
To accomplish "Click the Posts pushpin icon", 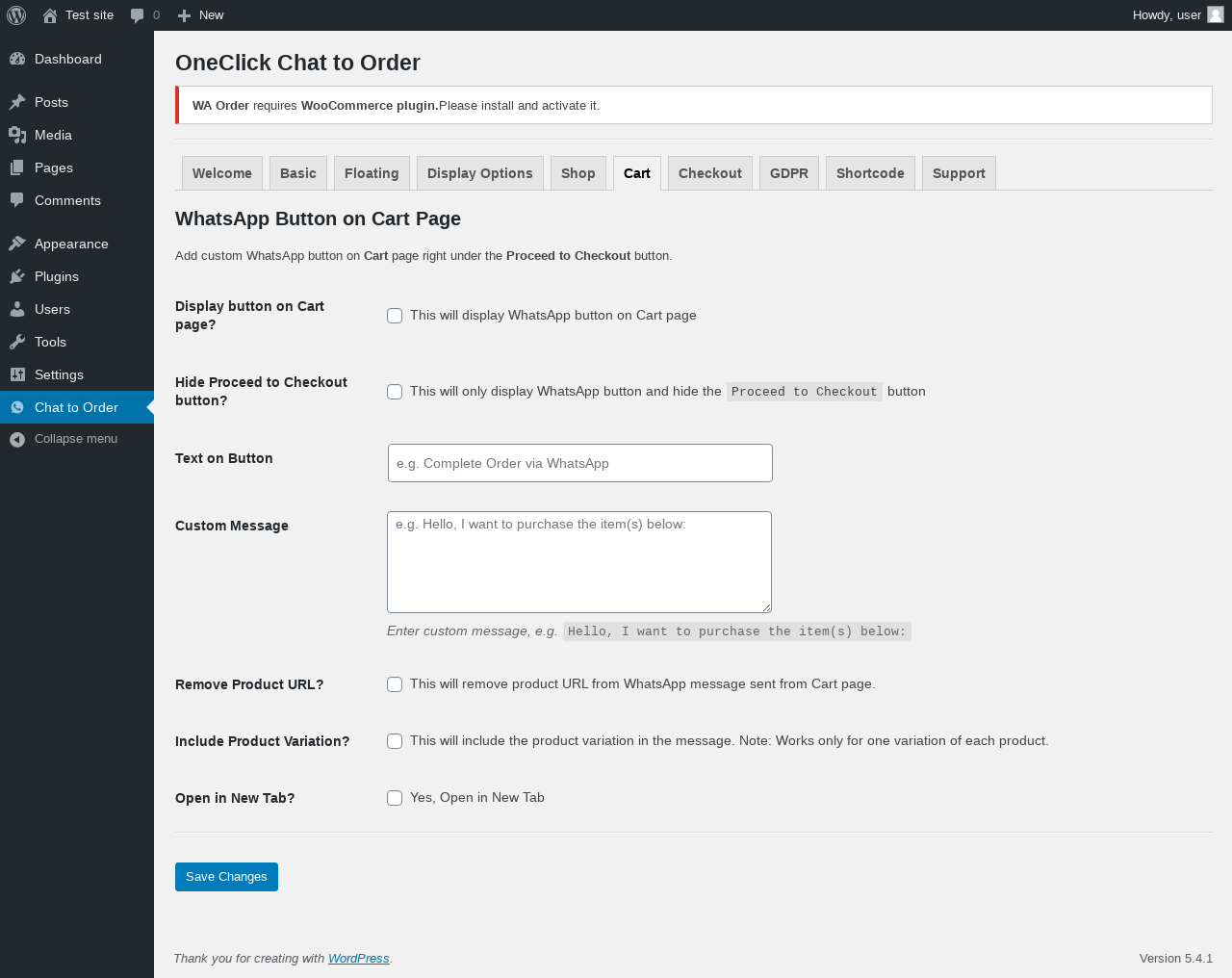I will pos(17,102).
